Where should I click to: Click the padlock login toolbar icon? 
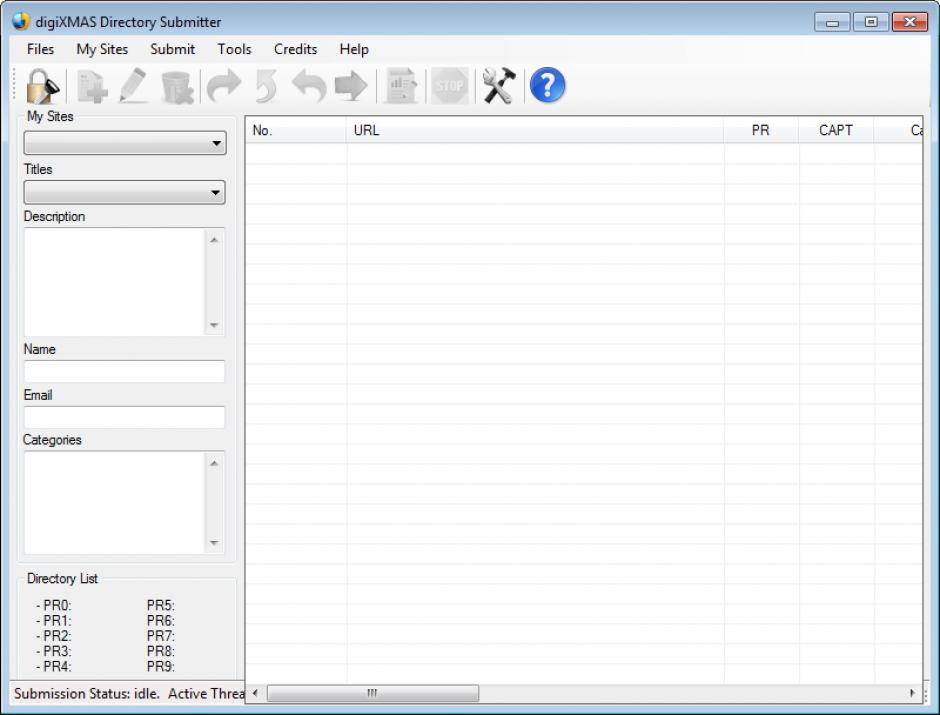click(x=42, y=86)
